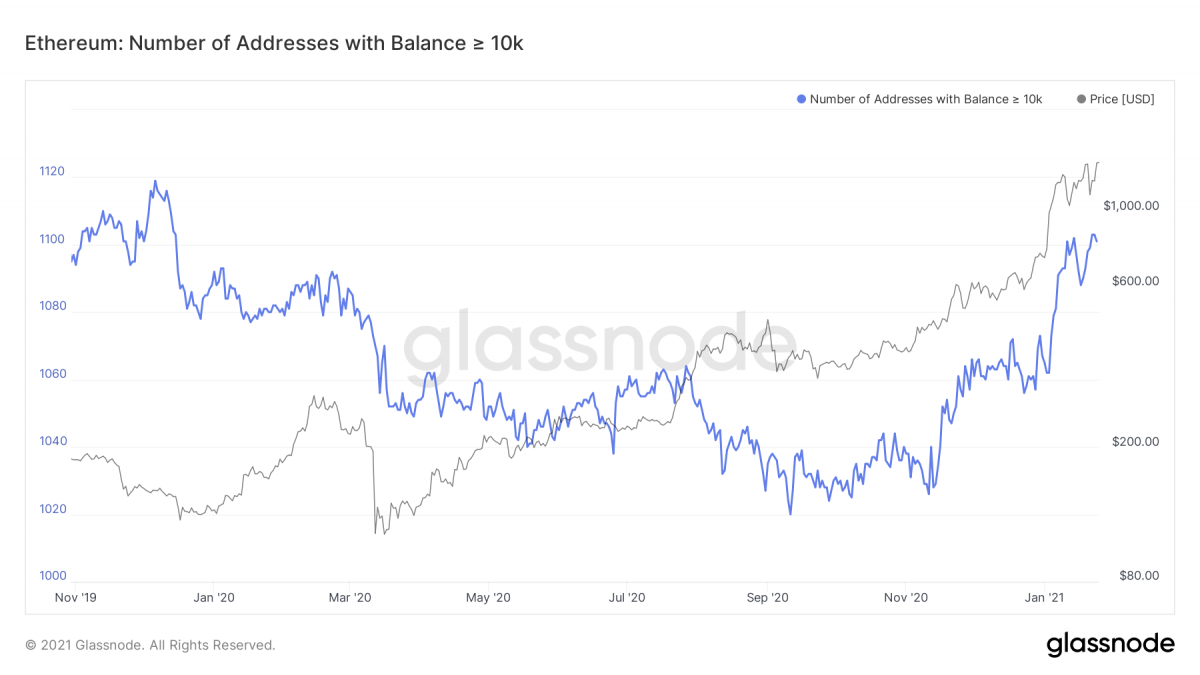The width and height of the screenshot is (1200, 675).
Task: Select the Mar '20 x-axis label
Action: tap(350, 597)
